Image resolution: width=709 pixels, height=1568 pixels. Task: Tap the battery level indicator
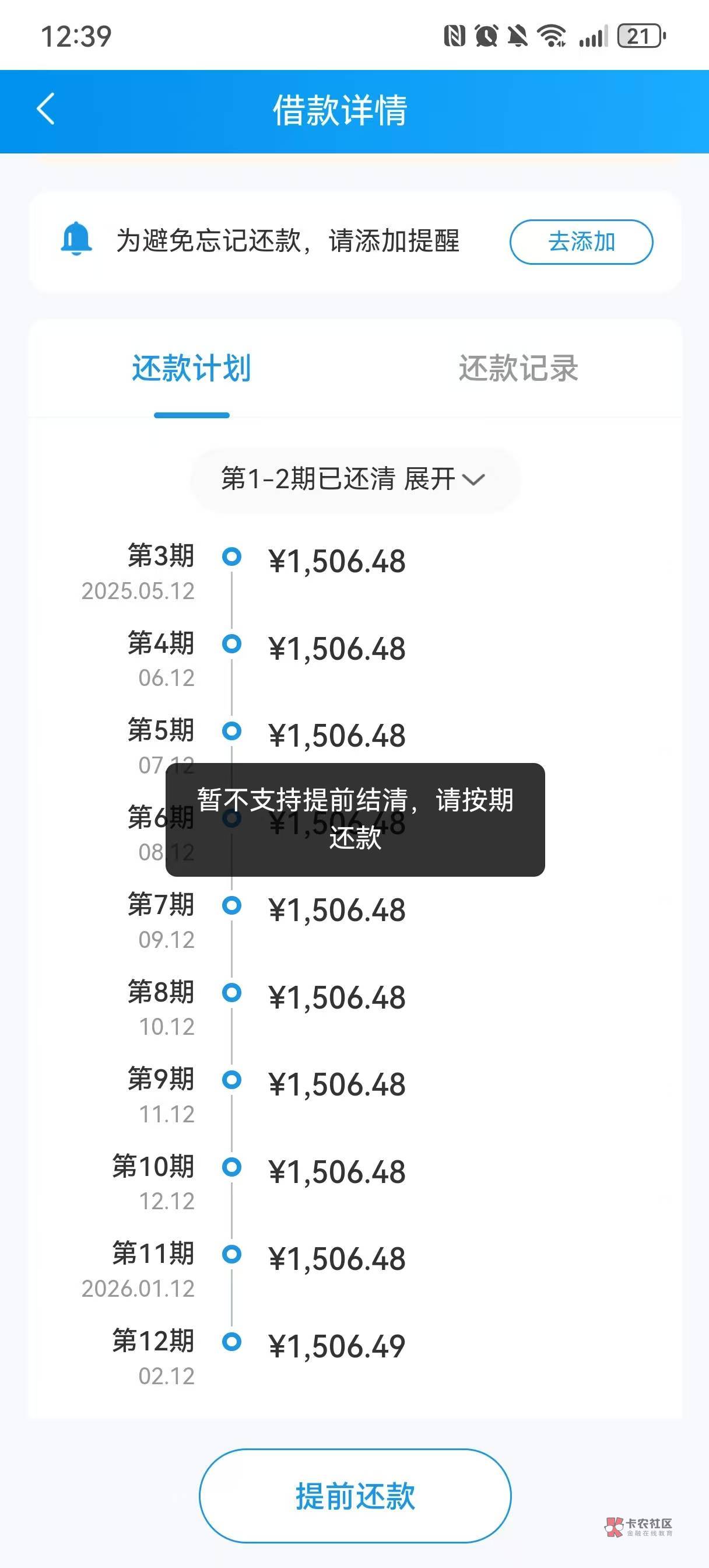[641, 36]
